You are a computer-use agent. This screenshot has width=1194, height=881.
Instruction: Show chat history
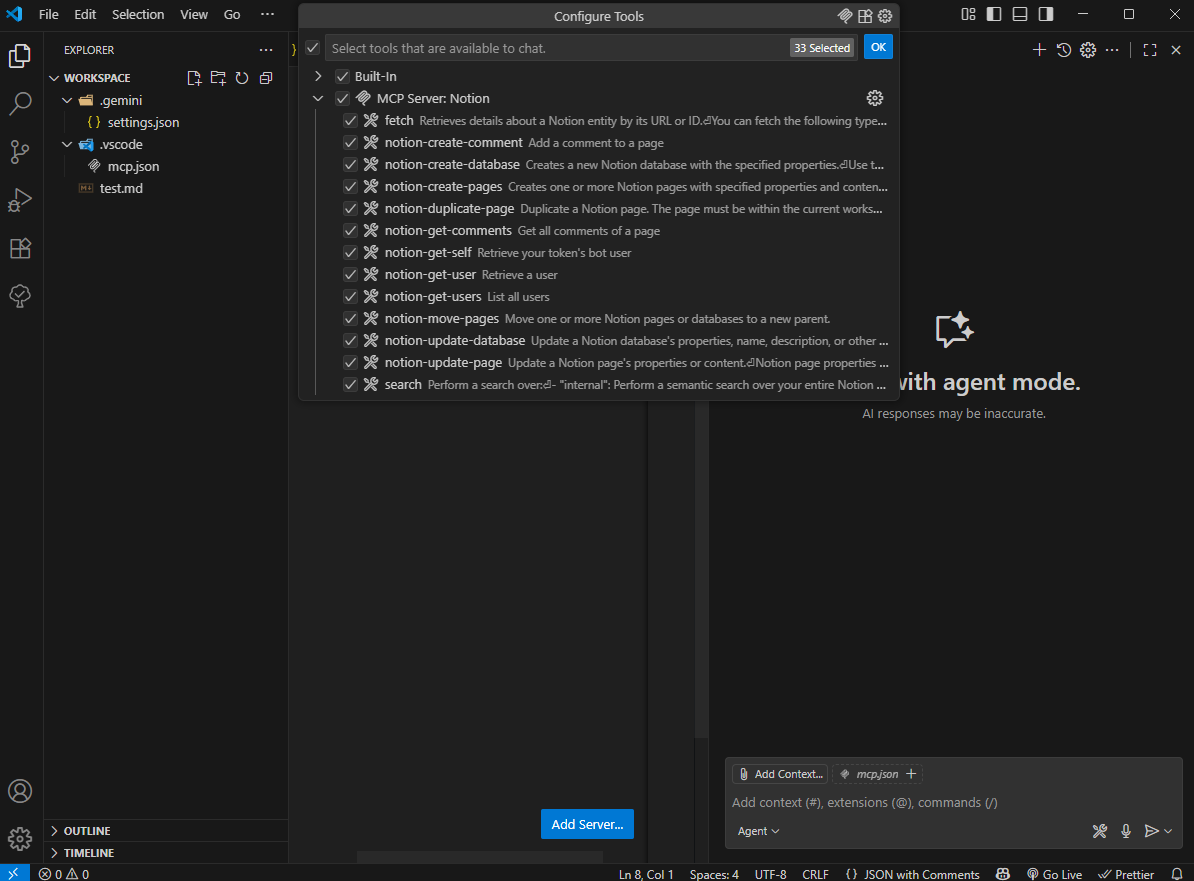(x=1064, y=49)
